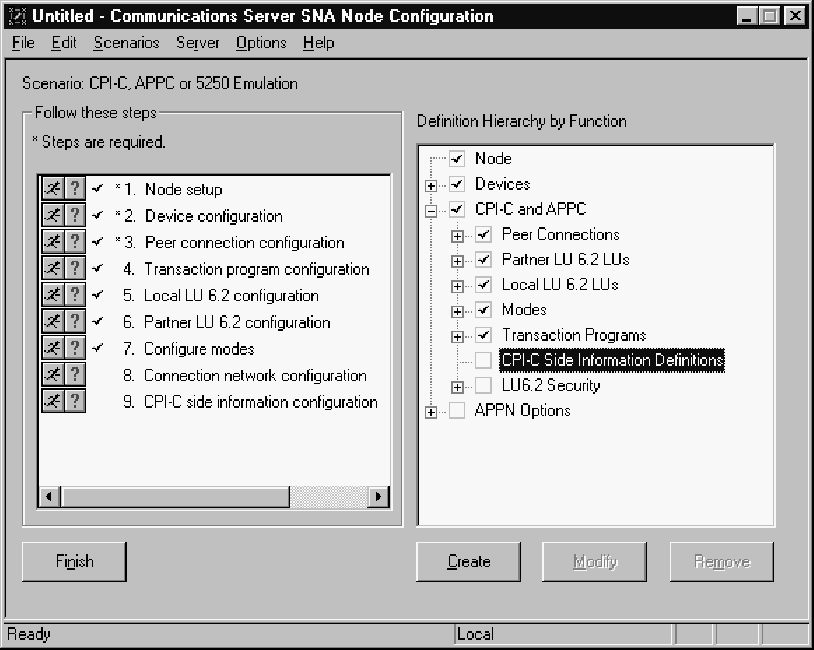Toggle the APPN Options checkbox
The image size is (814, 650).
coord(457,411)
